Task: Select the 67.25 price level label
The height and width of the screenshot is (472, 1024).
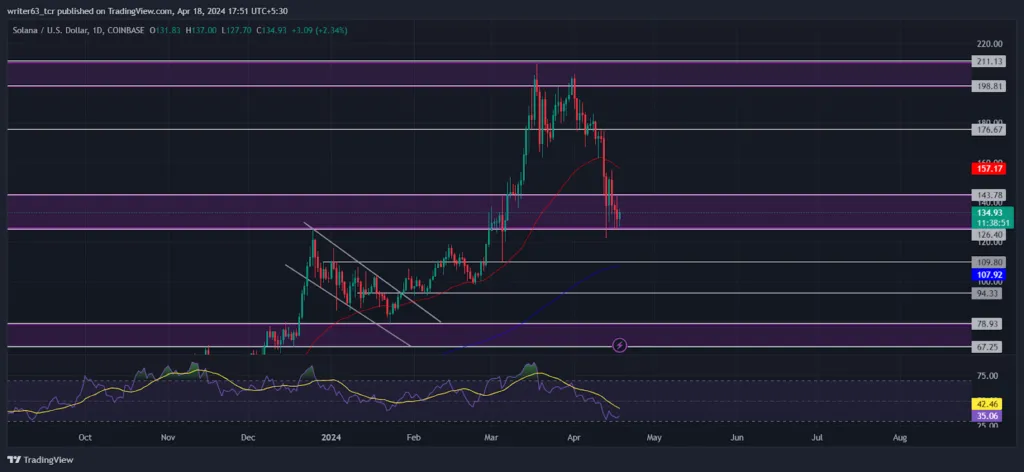Action: 985,347
